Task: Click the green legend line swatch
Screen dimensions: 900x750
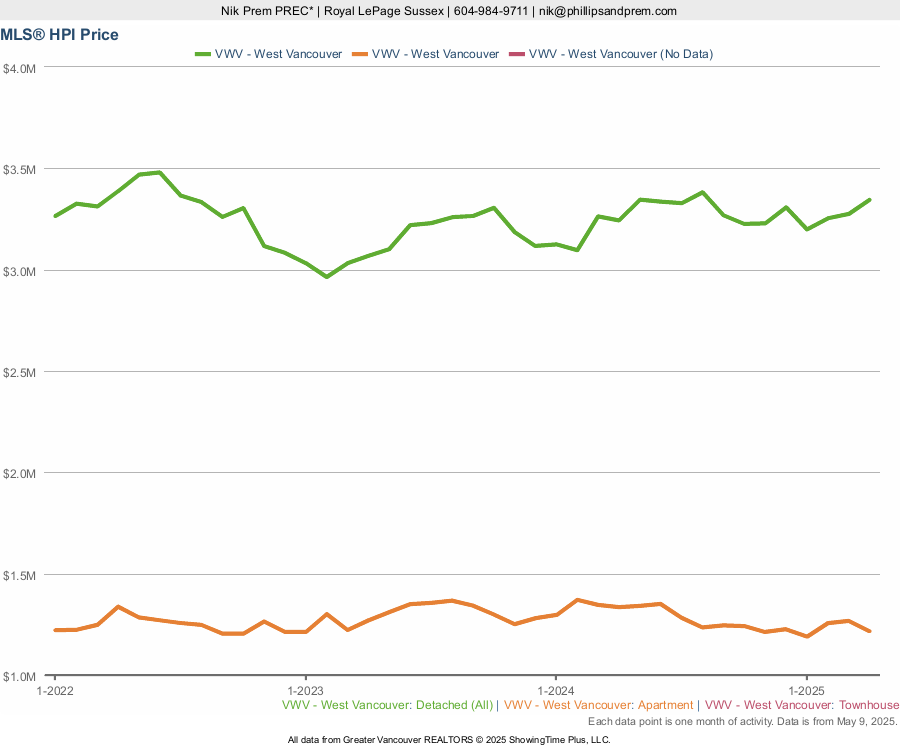Action: click(202, 54)
